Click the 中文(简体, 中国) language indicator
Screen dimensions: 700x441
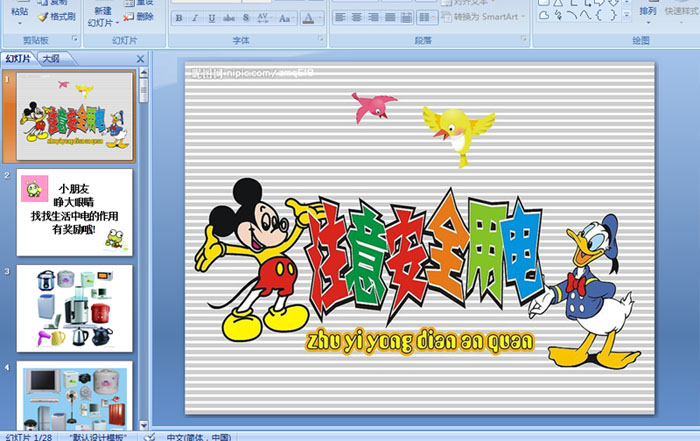point(199,437)
